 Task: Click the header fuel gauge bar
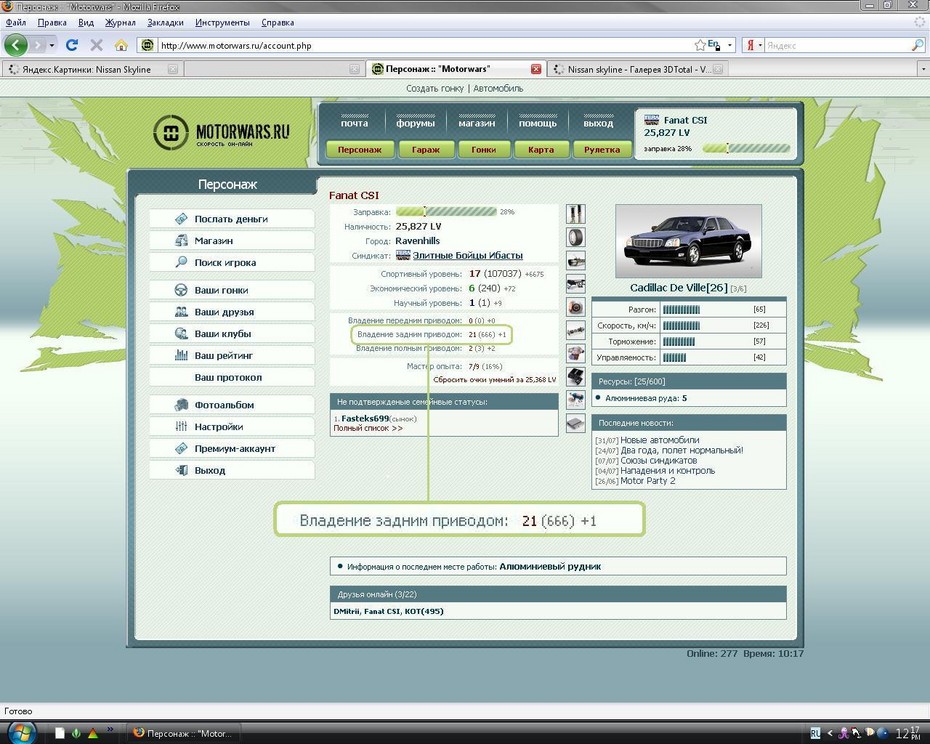click(x=746, y=148)
